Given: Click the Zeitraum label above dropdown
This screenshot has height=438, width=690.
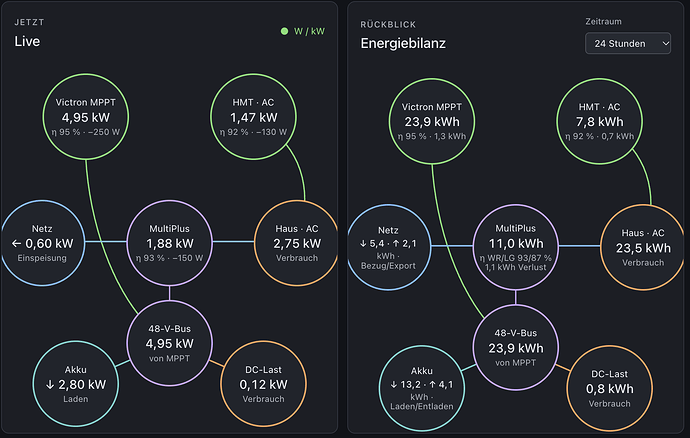Looking at the screenshot, I should [603, 22].
